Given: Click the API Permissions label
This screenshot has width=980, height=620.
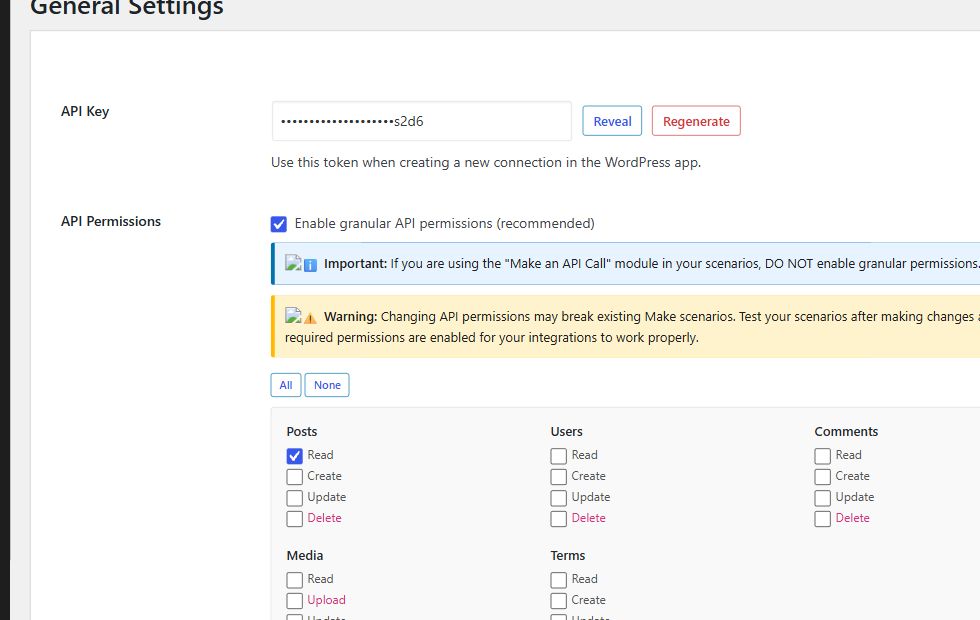Looking at the screenshot, I should point(111,221).
